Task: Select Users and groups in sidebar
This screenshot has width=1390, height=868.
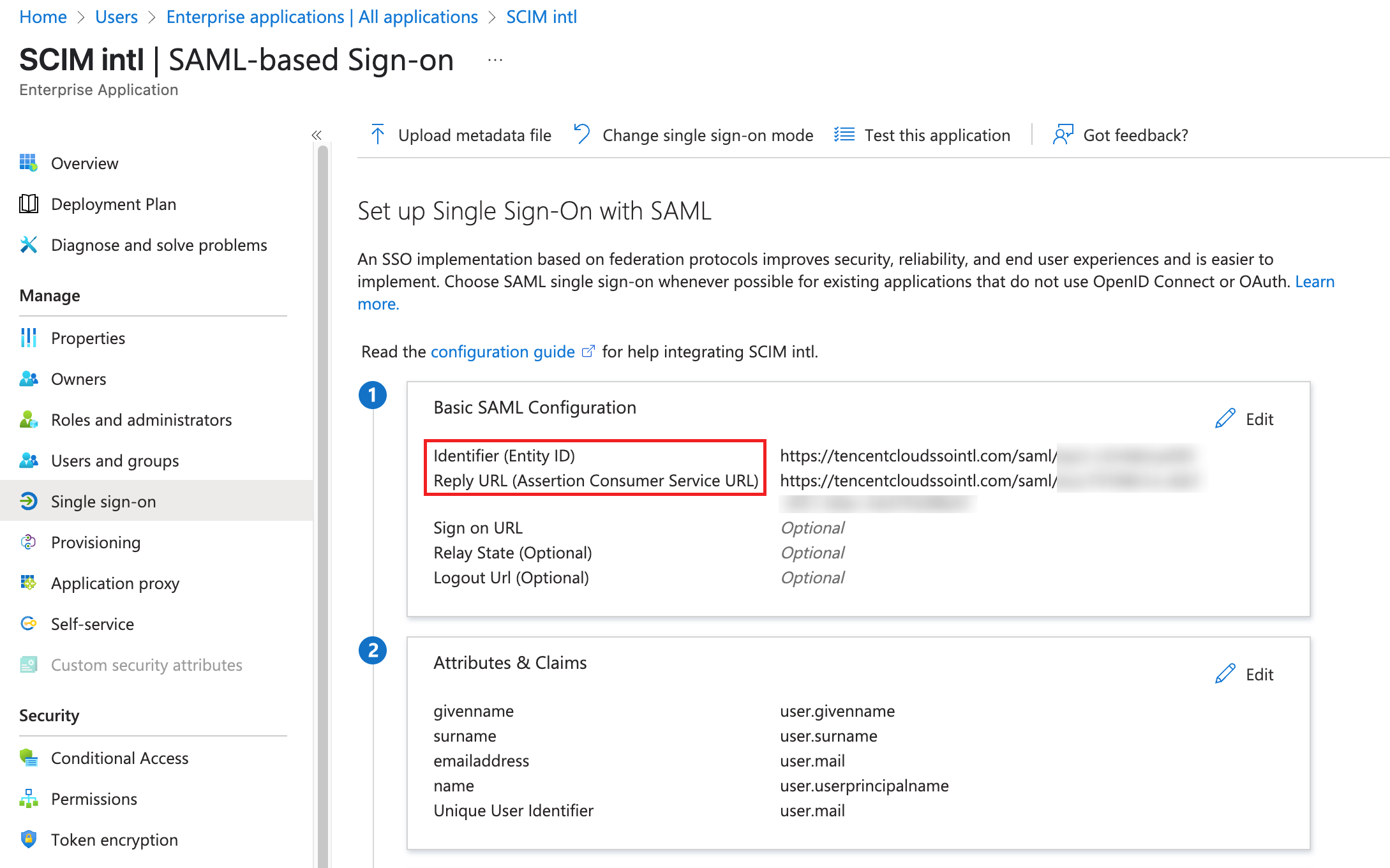Action: (x=115, y=461)
